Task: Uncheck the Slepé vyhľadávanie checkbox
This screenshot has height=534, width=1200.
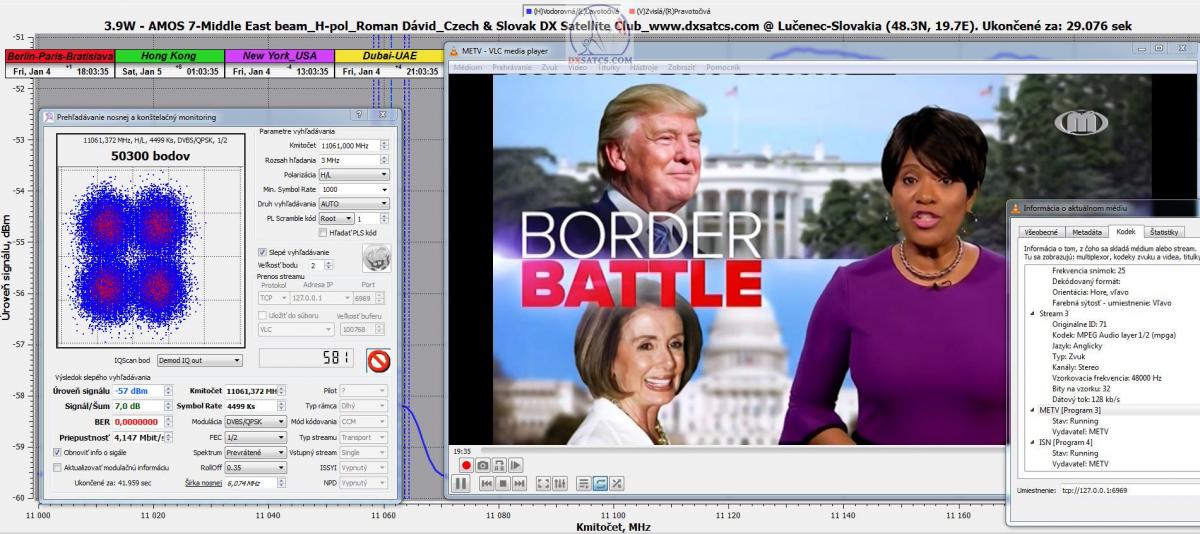Action: pos(262,252)
